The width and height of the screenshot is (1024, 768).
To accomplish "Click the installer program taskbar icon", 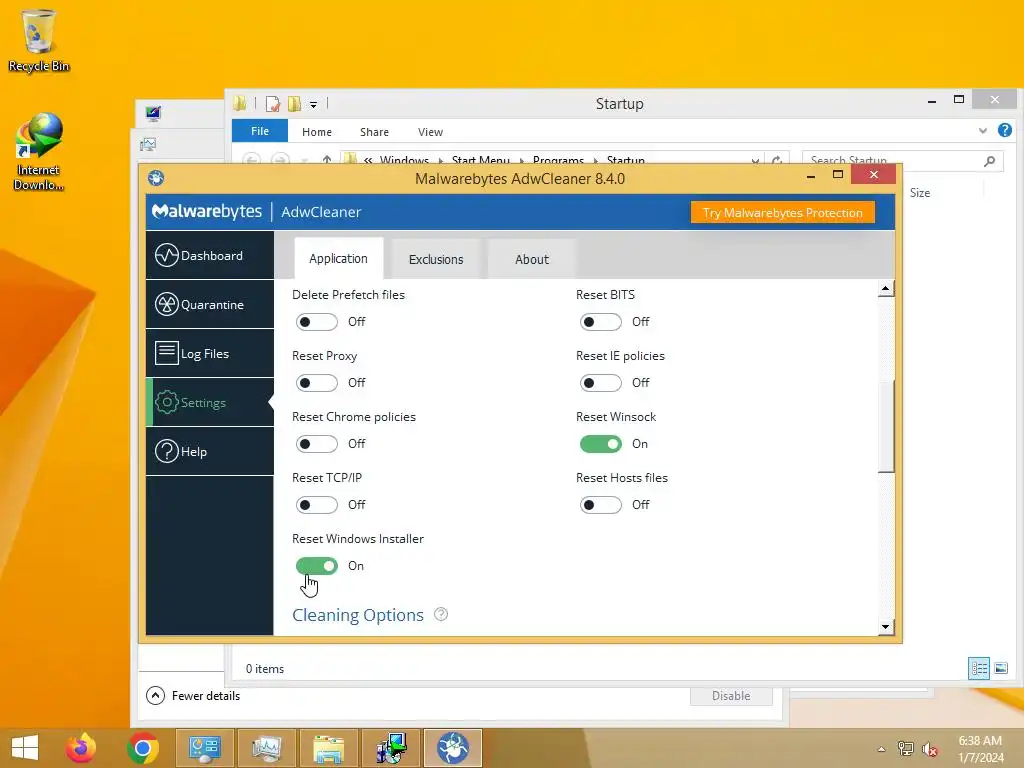I will pyautogui.click(x=391, y=748).
